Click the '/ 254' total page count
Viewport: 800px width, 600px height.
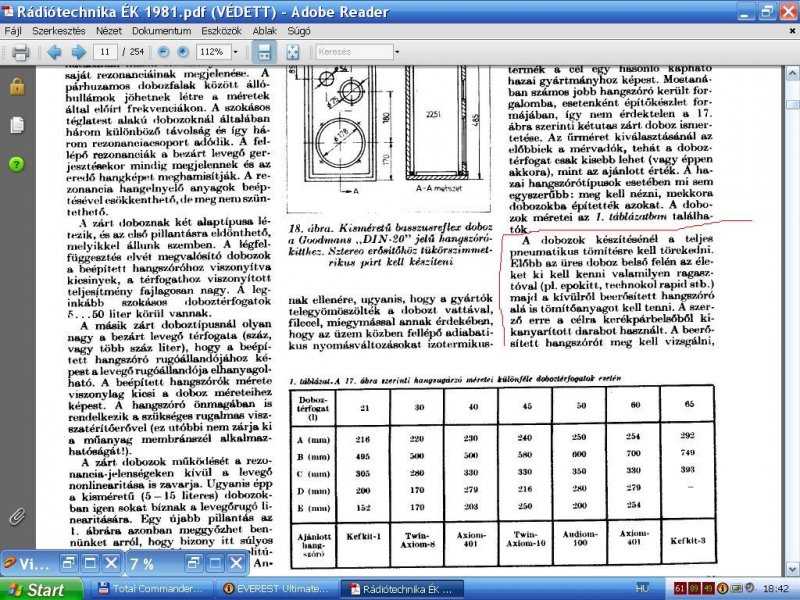pos(133,52)
